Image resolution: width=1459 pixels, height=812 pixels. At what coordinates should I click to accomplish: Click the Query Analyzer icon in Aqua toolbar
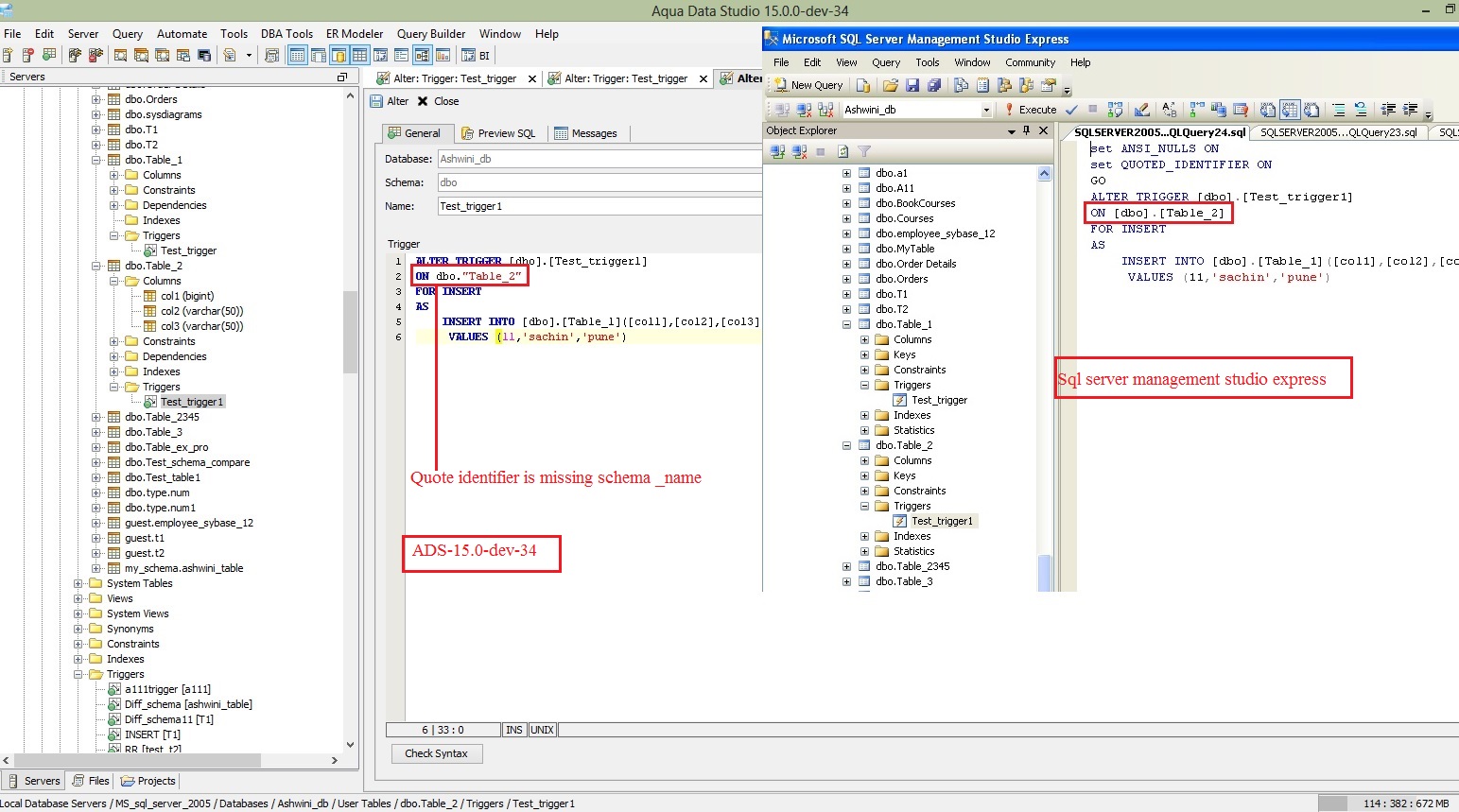point(121,55)
